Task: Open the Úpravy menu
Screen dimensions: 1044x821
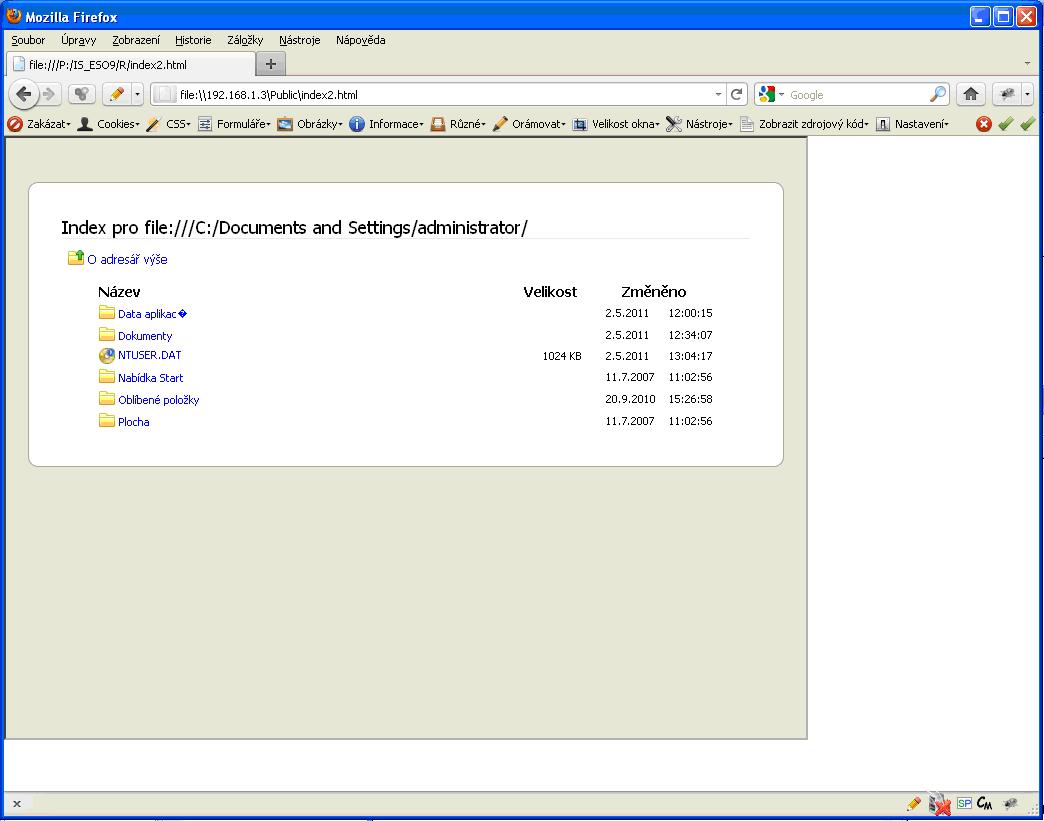Action: 79,40
